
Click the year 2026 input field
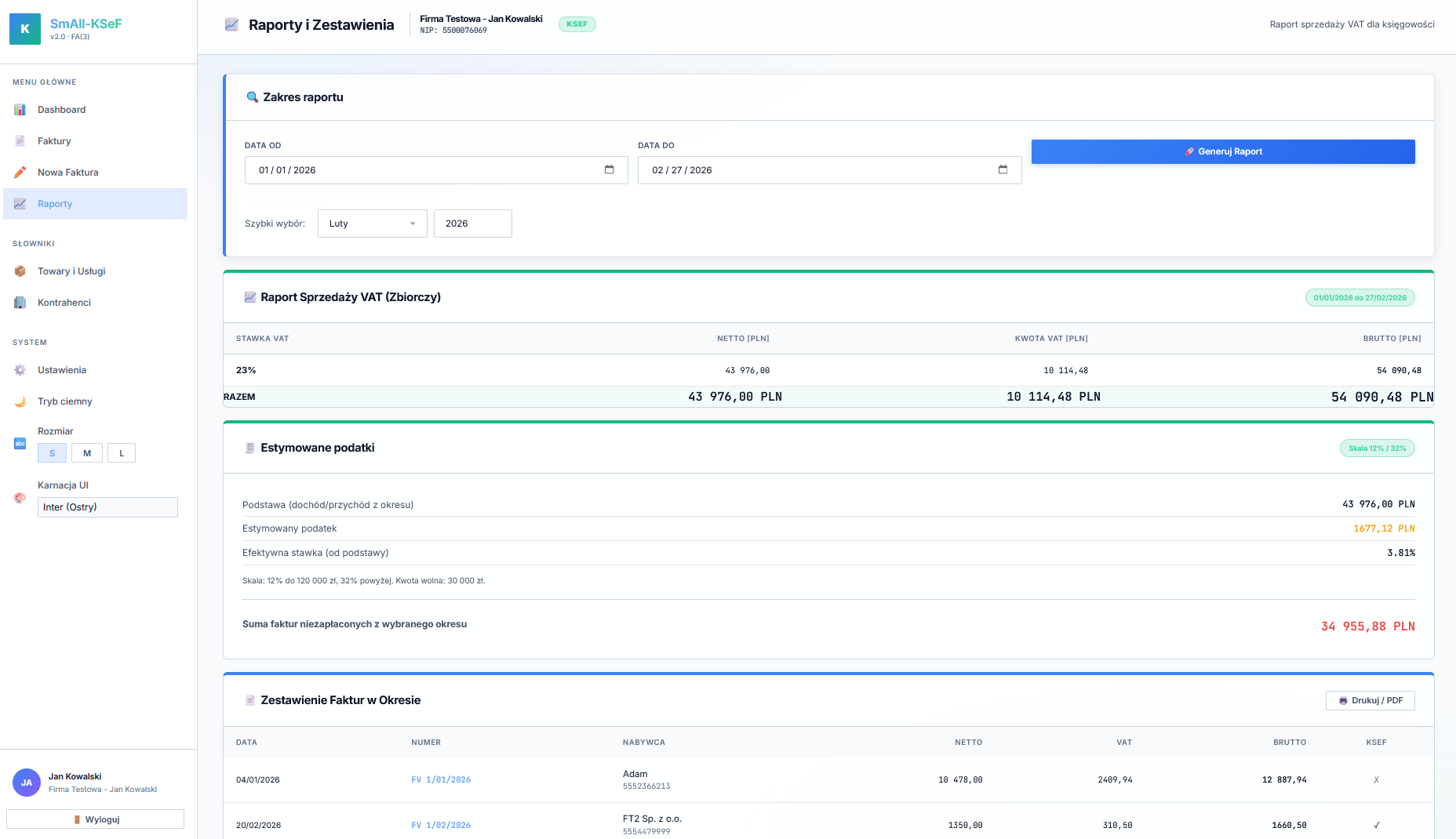pyautogui.click(x=472, y=223)
